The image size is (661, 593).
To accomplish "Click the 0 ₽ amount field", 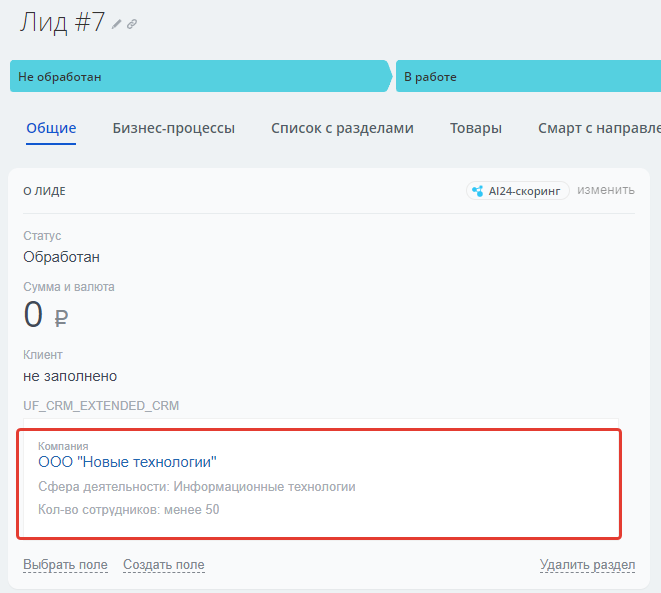I will (x=46, y=315).
